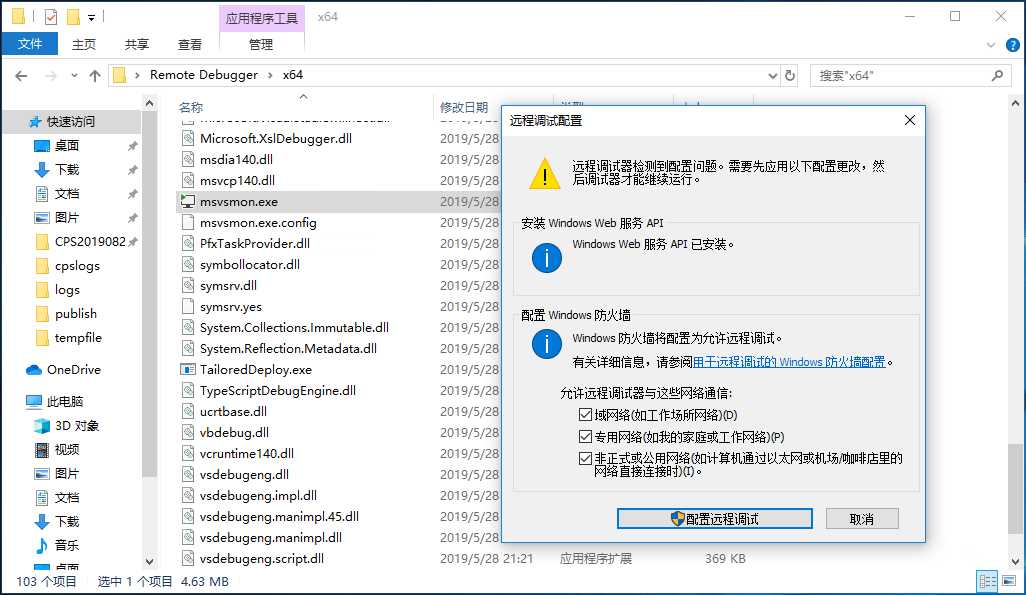Switch to large thumbnail view in status bar
1026x595 pixels.
coord(1009,580)
